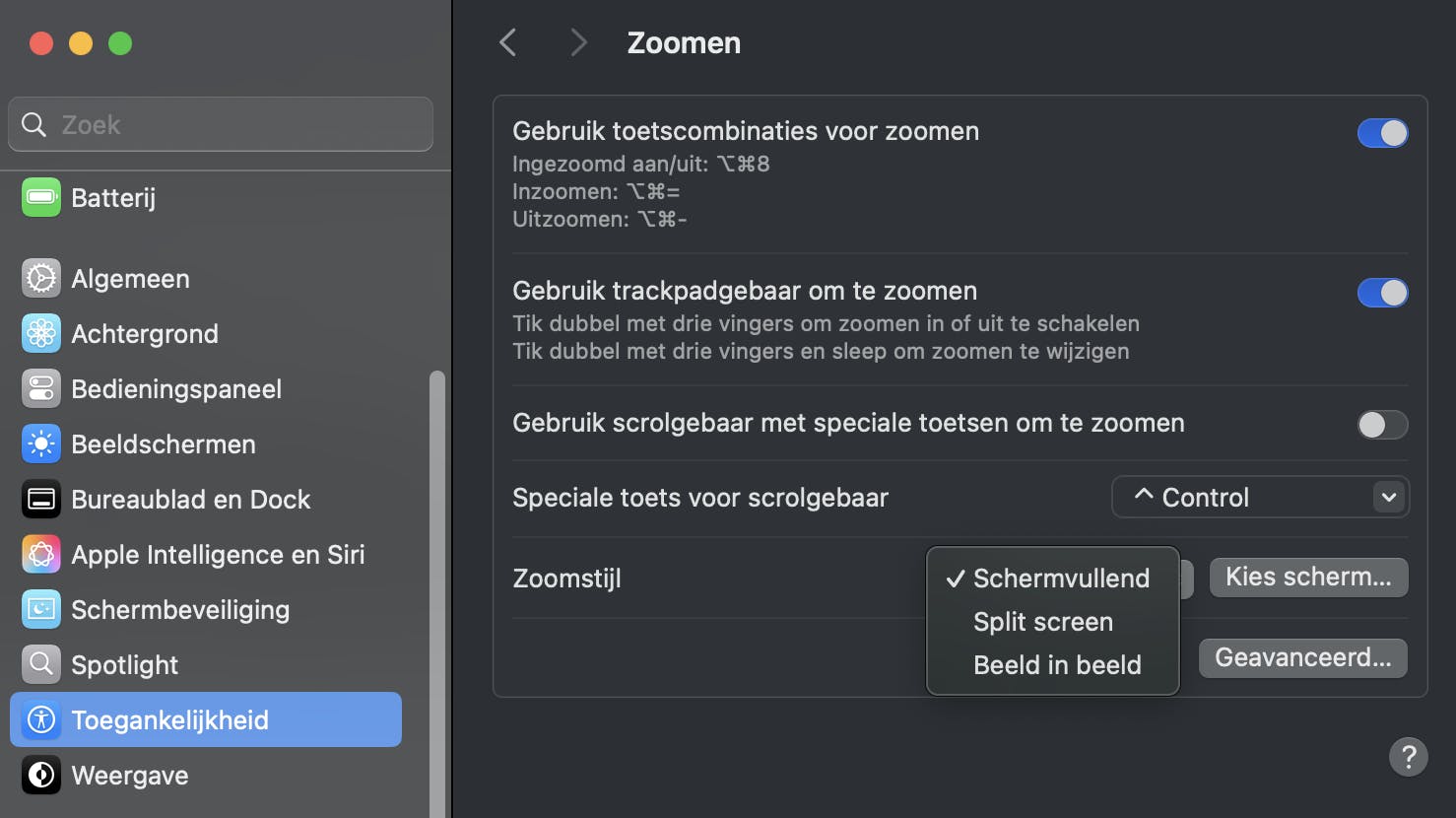Click the back navigation chevron
This screenshot has width=1456, height=818.
point(507,42)
